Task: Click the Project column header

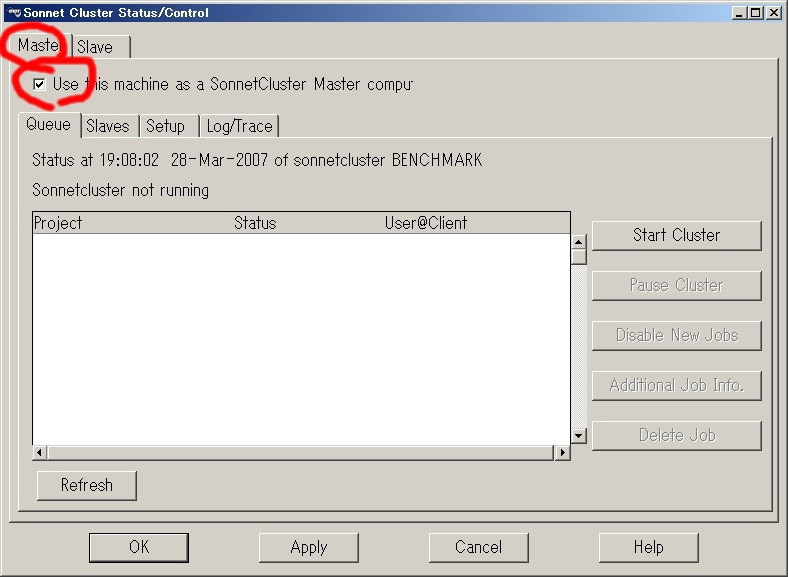Action: pyautogui.click(x=58, y=223)
